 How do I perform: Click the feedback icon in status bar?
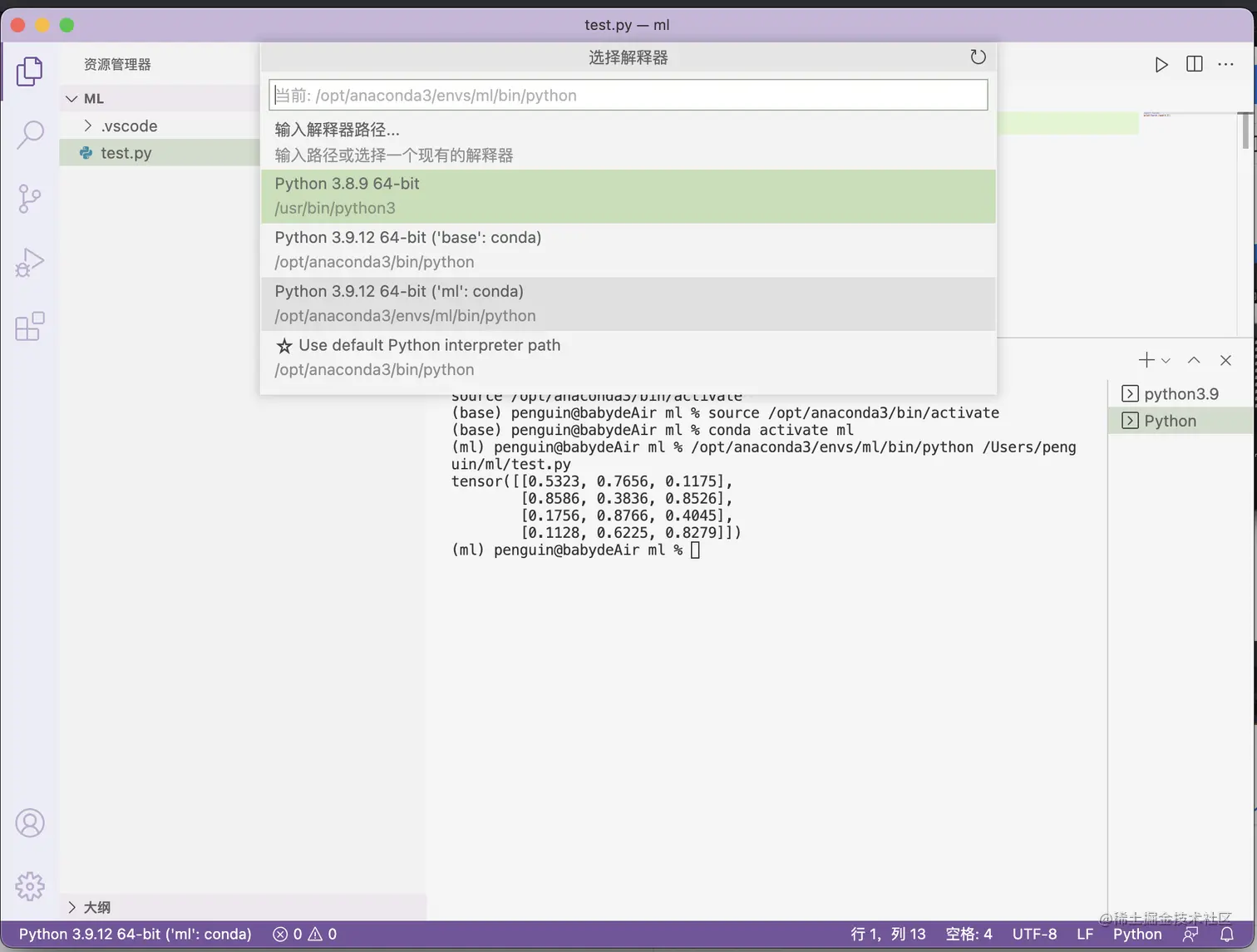pyautogui.click(x=1190, y=934)
